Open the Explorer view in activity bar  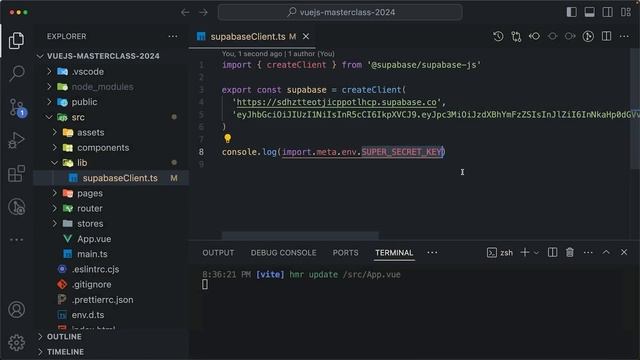coord(16,40)
